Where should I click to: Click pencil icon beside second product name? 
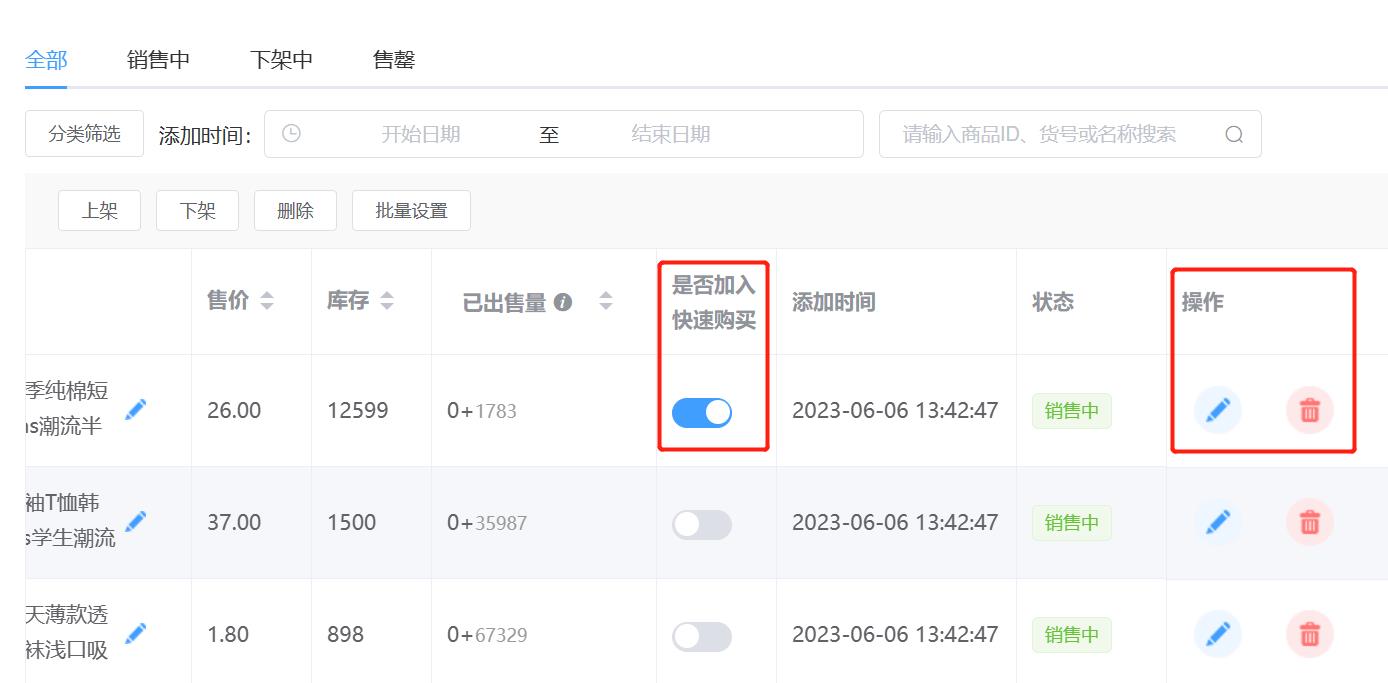[x=136, y=521]
